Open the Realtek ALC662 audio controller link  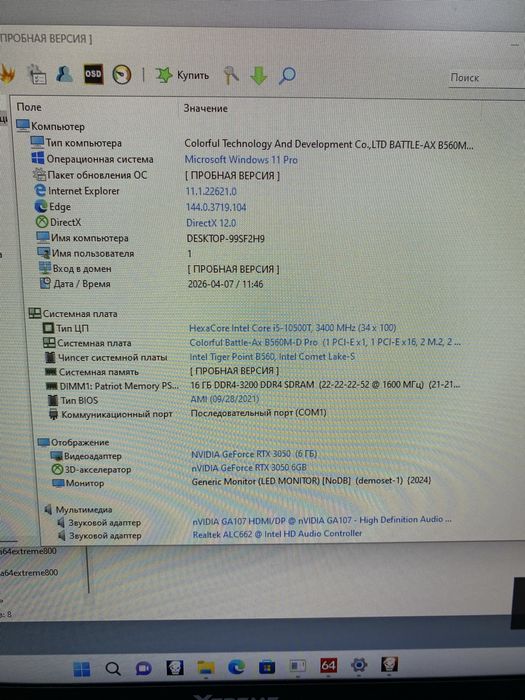277,533
